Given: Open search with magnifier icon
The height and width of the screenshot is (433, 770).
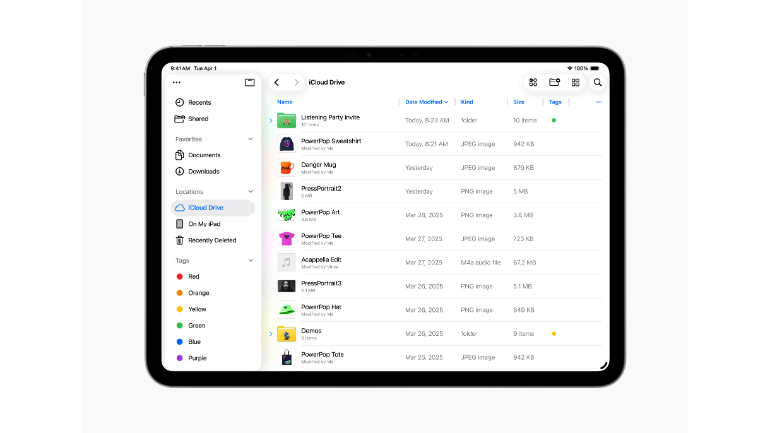Looking at the screenshot, I should 597,82.
